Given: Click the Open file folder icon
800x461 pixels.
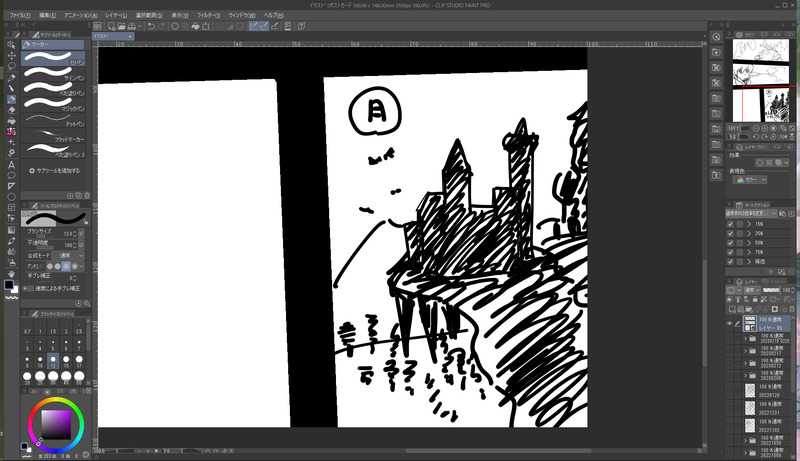Looking at the screenshot, I should pyautogui.click(x=121, y=25).
